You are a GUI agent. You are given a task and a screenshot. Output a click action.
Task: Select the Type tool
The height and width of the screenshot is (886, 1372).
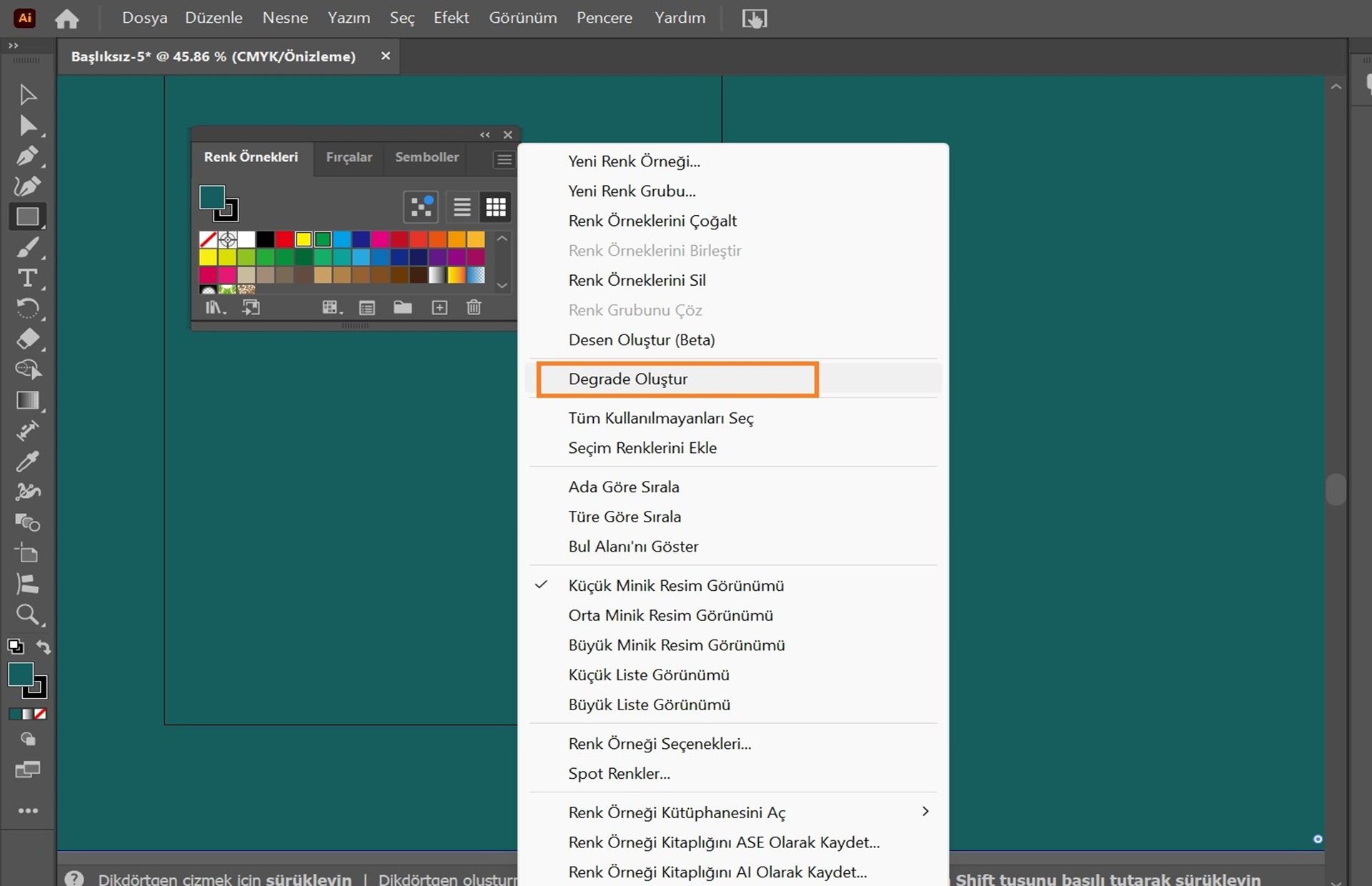[x=27, y=278]
